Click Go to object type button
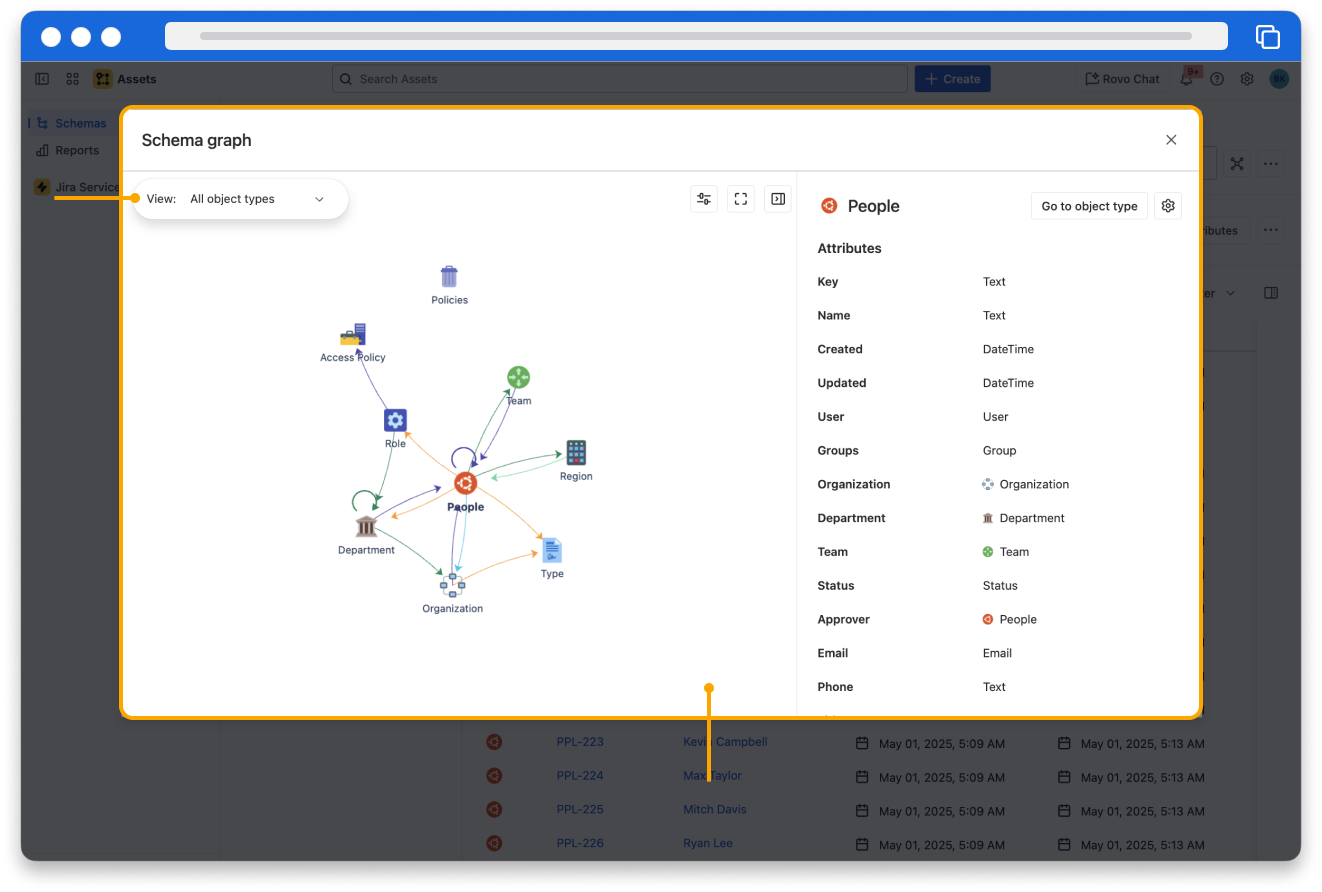The width and height of the screenshot is (1322, 892). coord(1089,206)
